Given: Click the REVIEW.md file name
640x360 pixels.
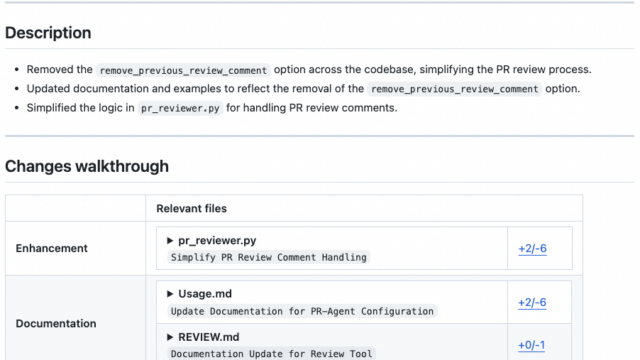Looking at the screenshot, I should click(209, 337).
